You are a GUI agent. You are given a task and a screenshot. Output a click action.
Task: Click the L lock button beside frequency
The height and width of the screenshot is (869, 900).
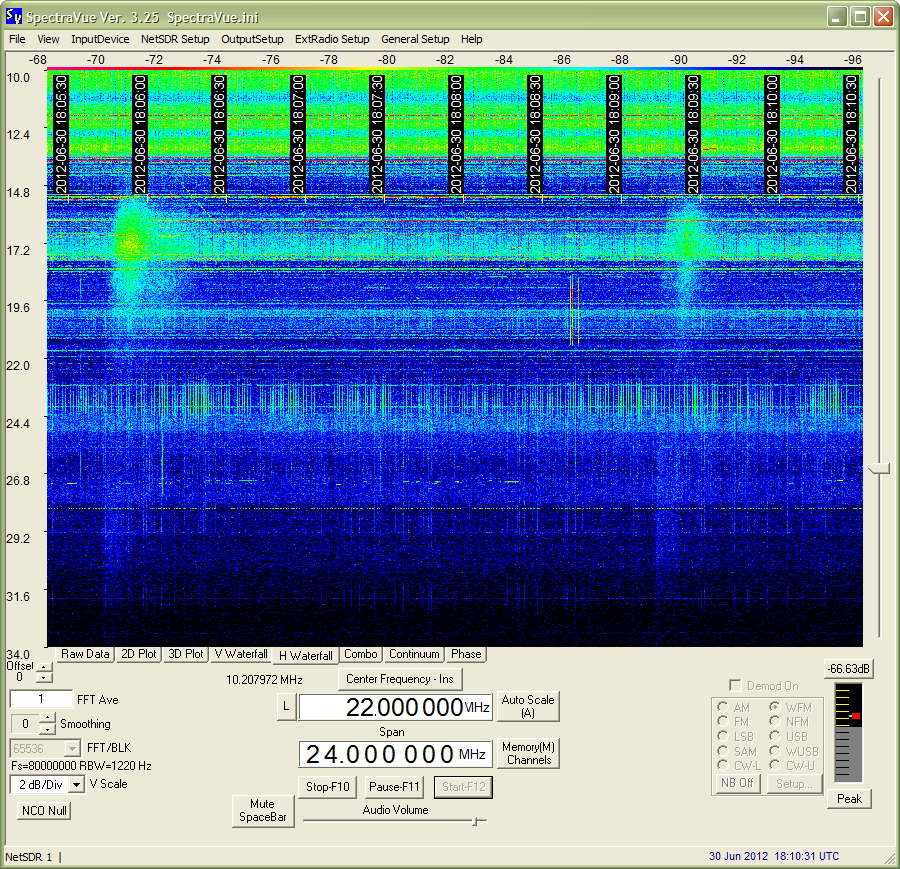point(286,707)
